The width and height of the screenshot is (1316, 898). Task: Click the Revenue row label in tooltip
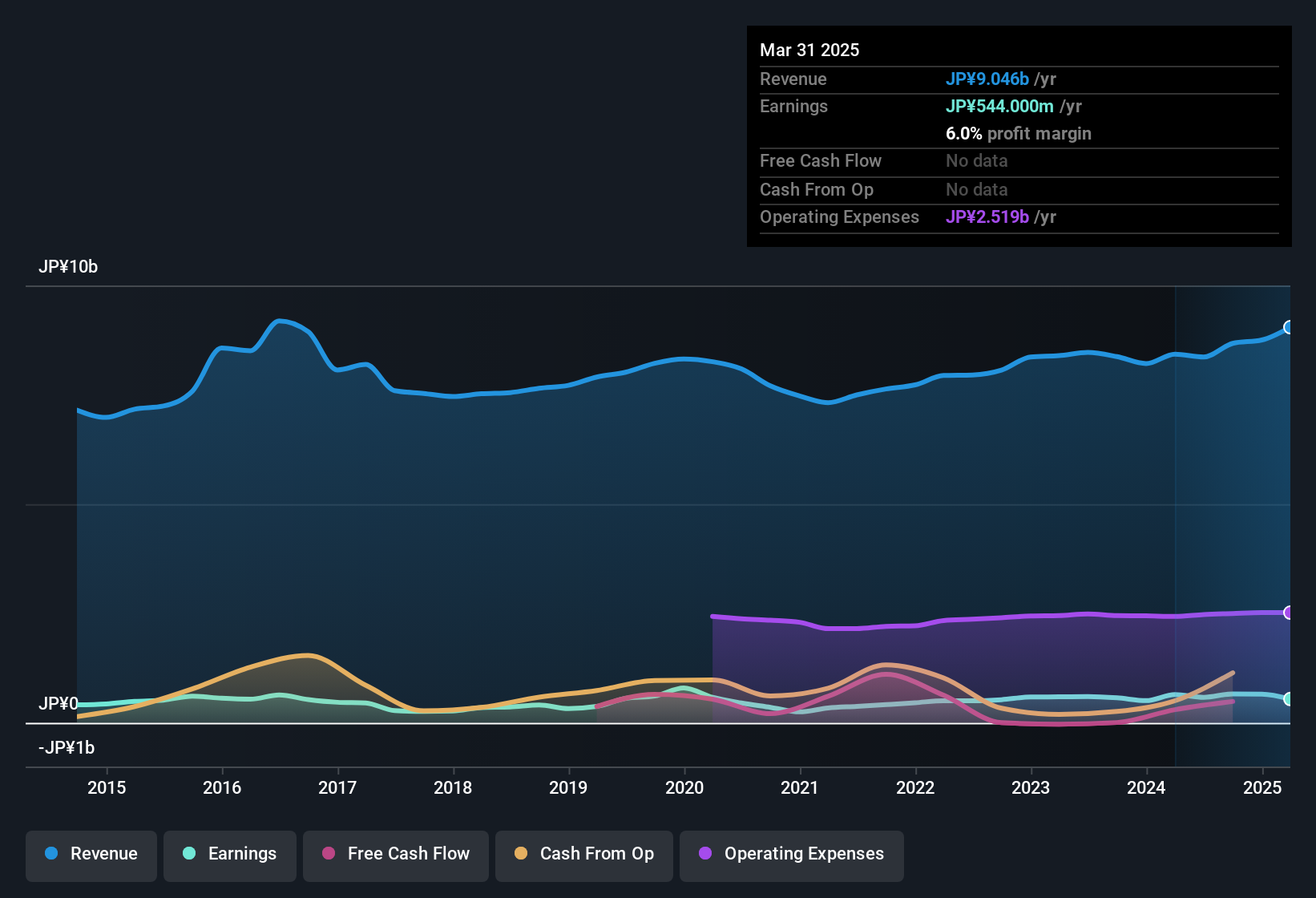pyautogui.click(x=793, y=79)
